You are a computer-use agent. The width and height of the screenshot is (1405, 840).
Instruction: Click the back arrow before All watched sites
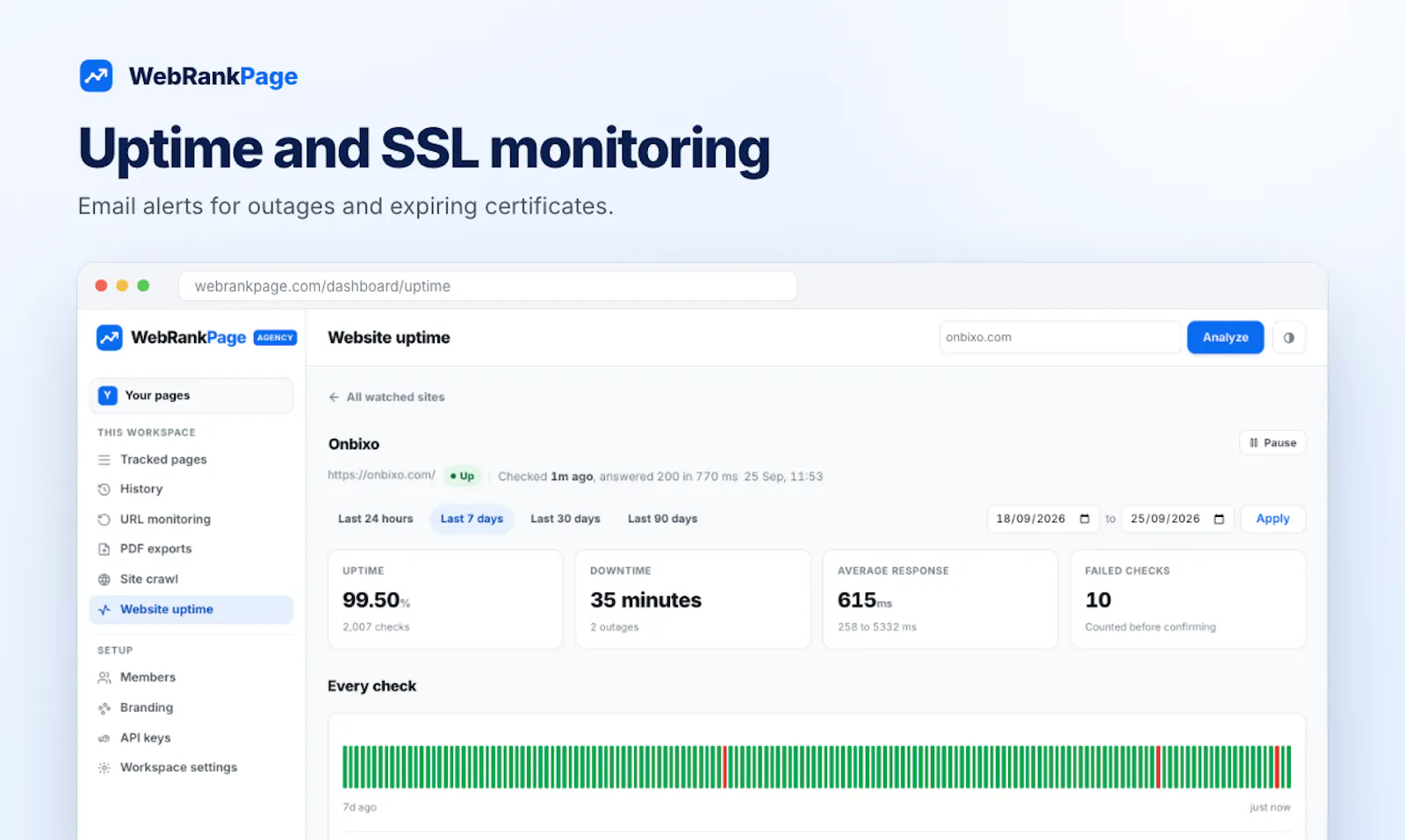(x=334, y=397)
